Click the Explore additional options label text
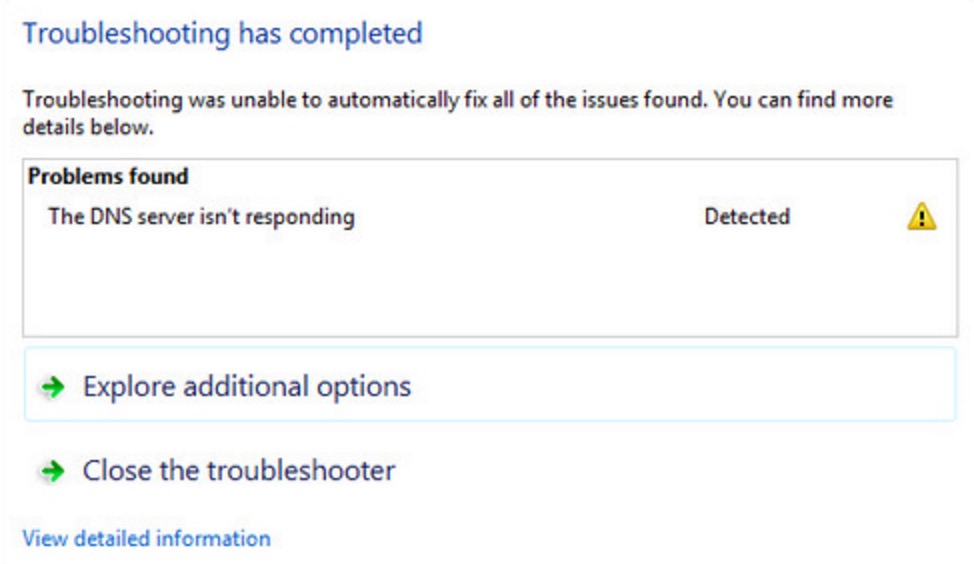 coord(247,386)
